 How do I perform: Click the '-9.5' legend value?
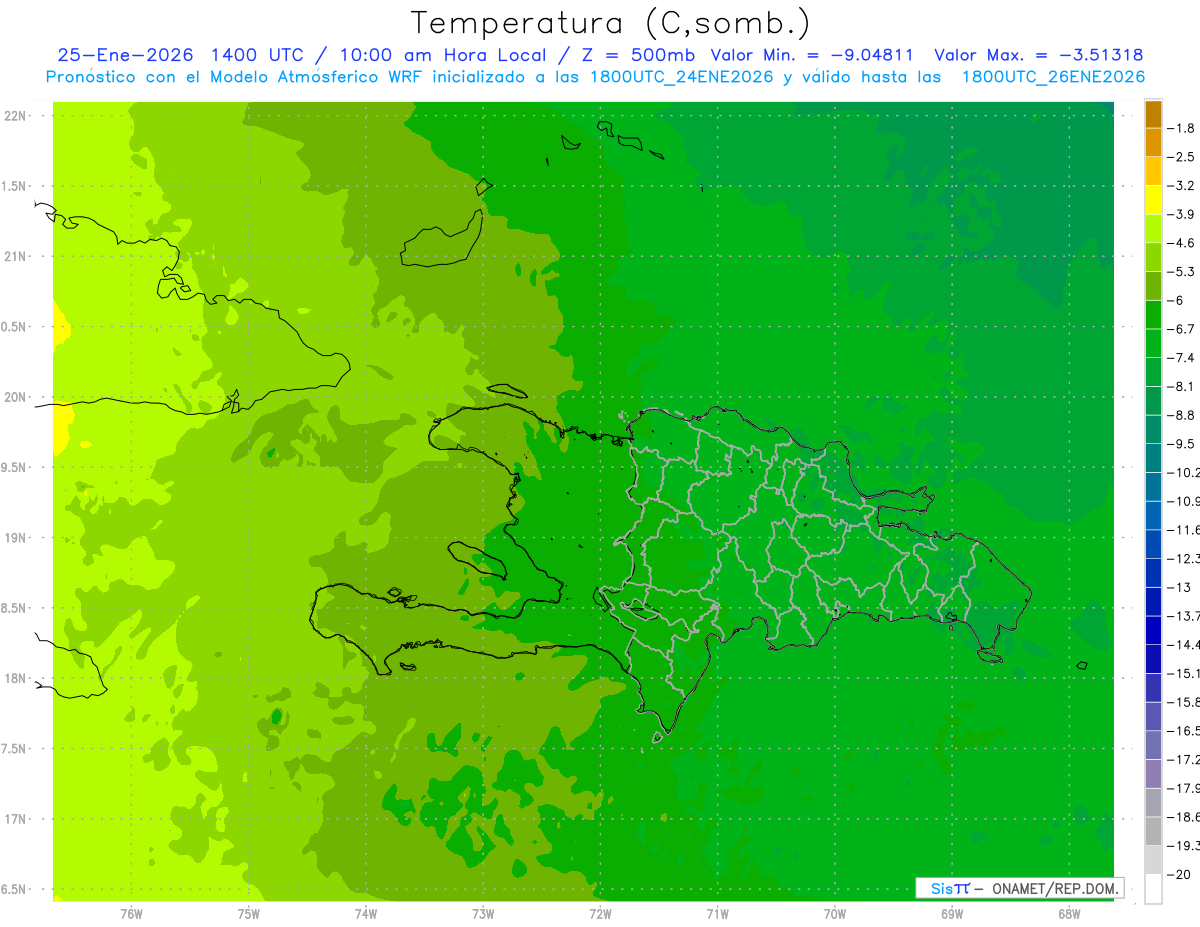pos(1181,444)
